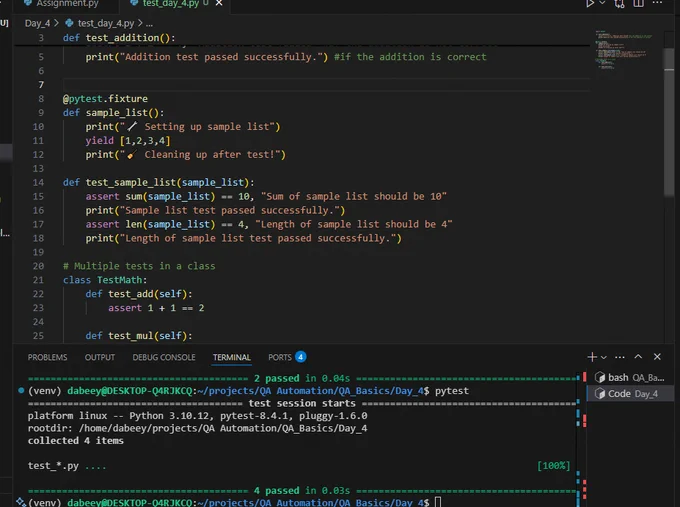Click the terminal scrollbar track
Screen dimensions: 680x507
(x=581, y=438)
